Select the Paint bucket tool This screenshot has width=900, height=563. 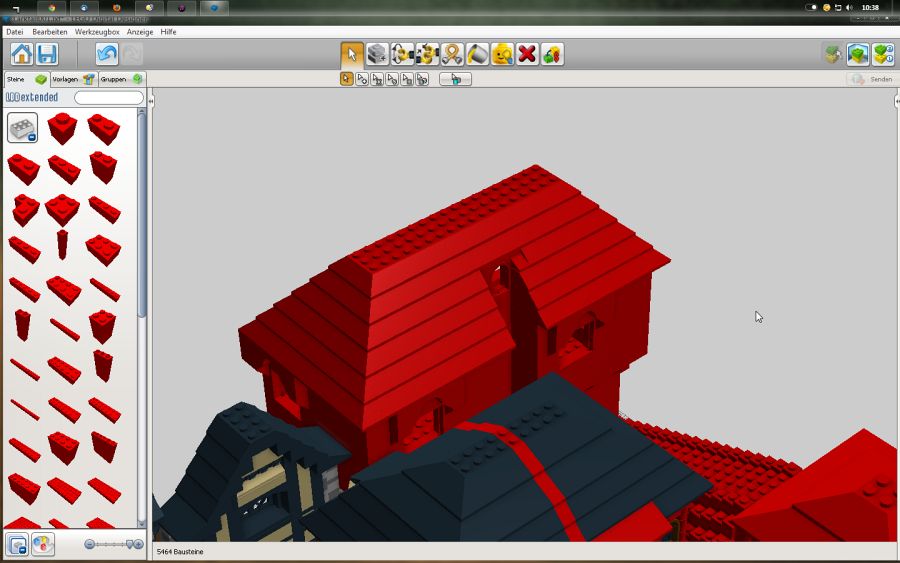477,54
